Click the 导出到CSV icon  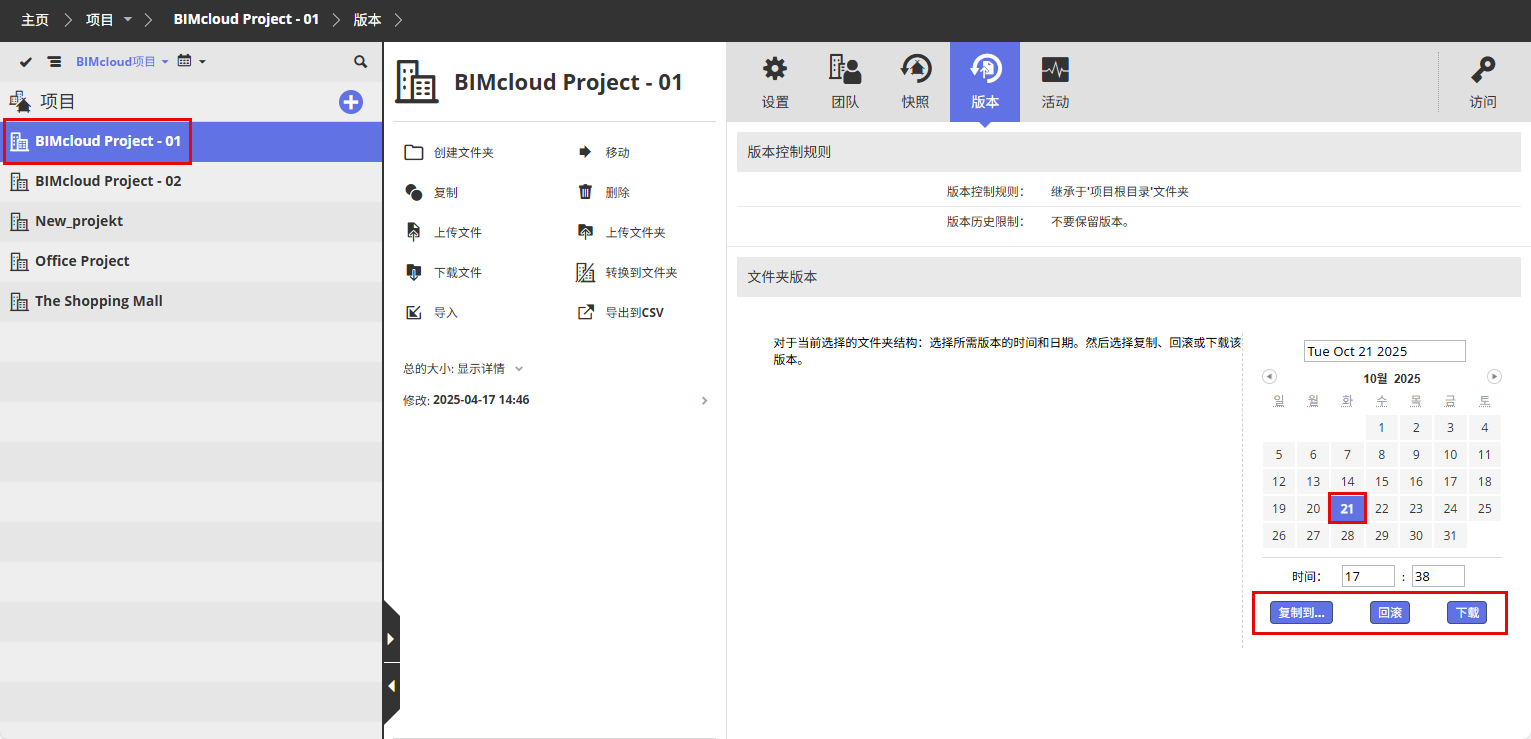tap(586, 313)
